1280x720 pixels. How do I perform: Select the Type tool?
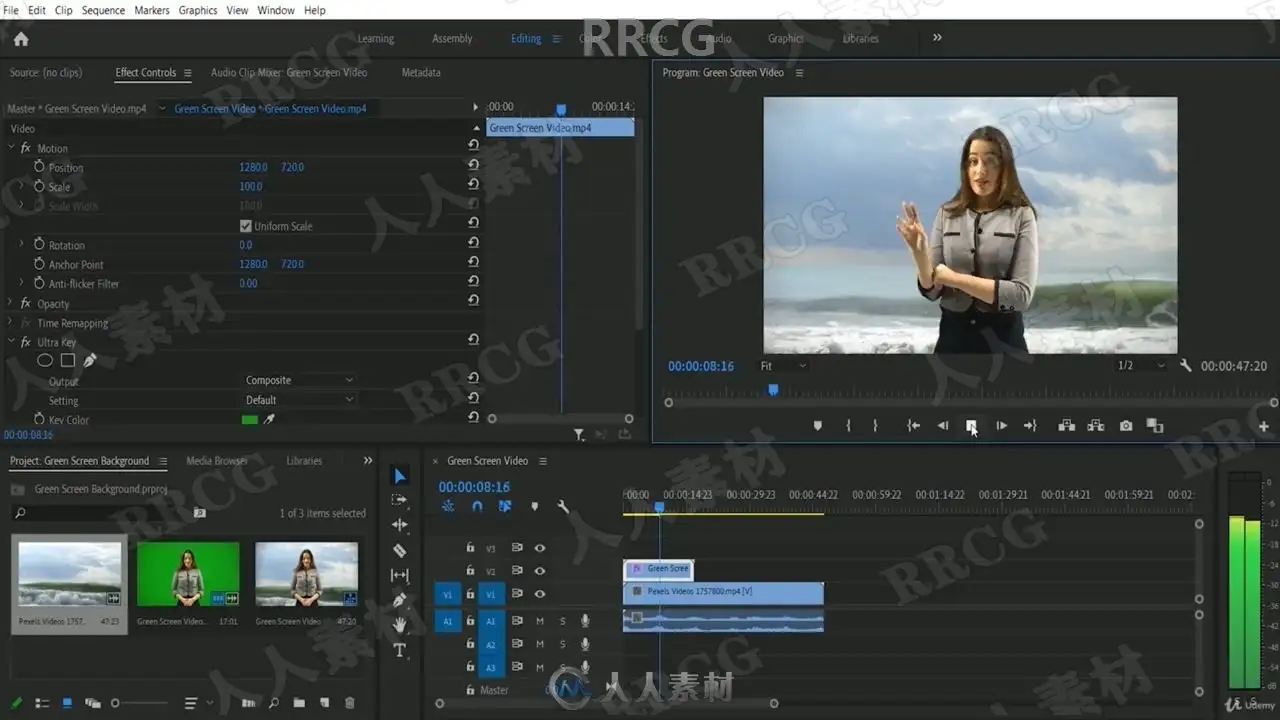(400, 651)
